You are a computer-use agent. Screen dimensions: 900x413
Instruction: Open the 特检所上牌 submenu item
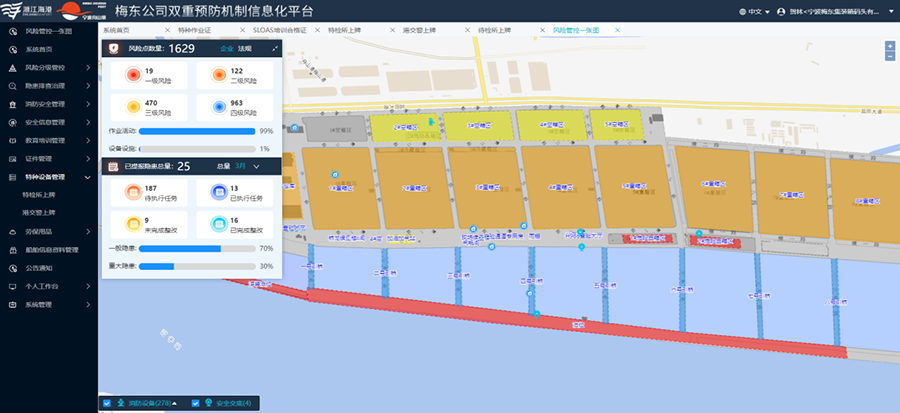tap(39, 195)
